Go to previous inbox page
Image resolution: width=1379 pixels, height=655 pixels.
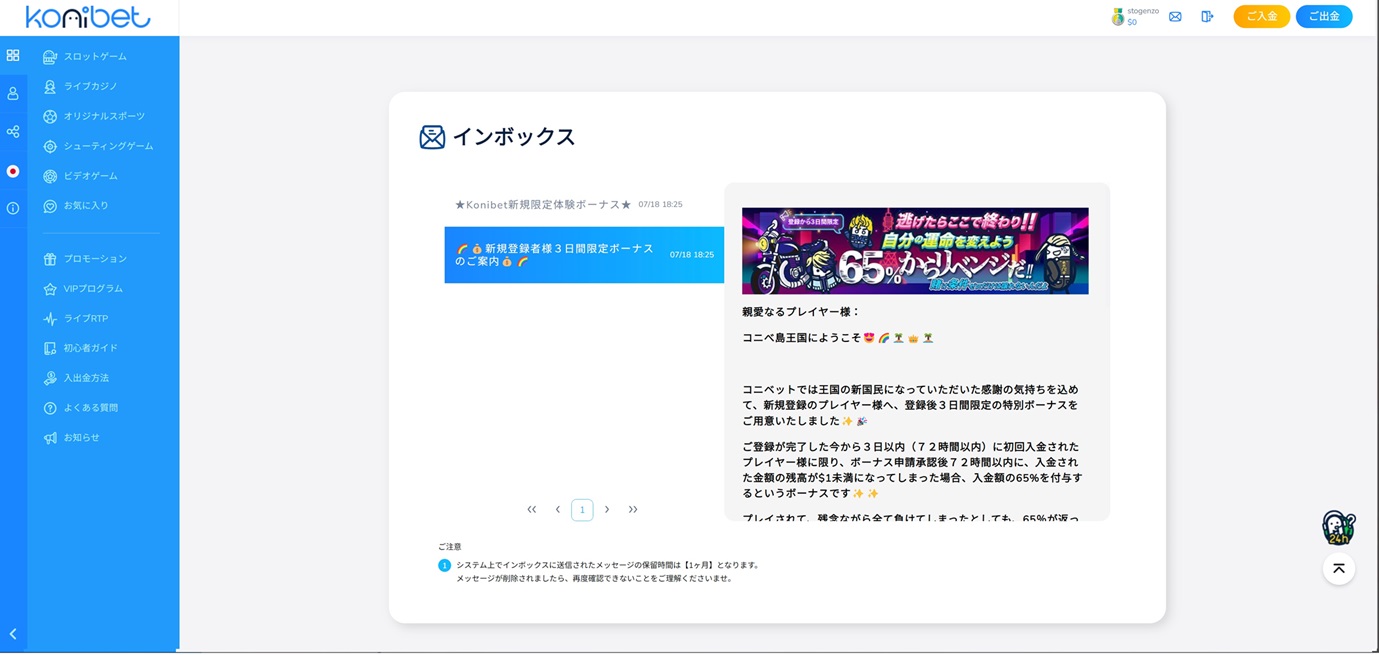click(x=557, y=510)
